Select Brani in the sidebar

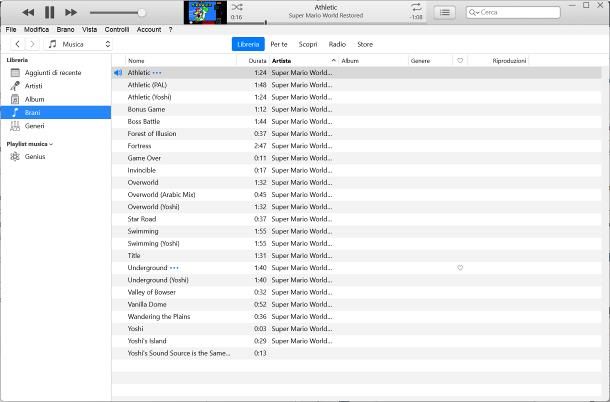tap(56, 112)
